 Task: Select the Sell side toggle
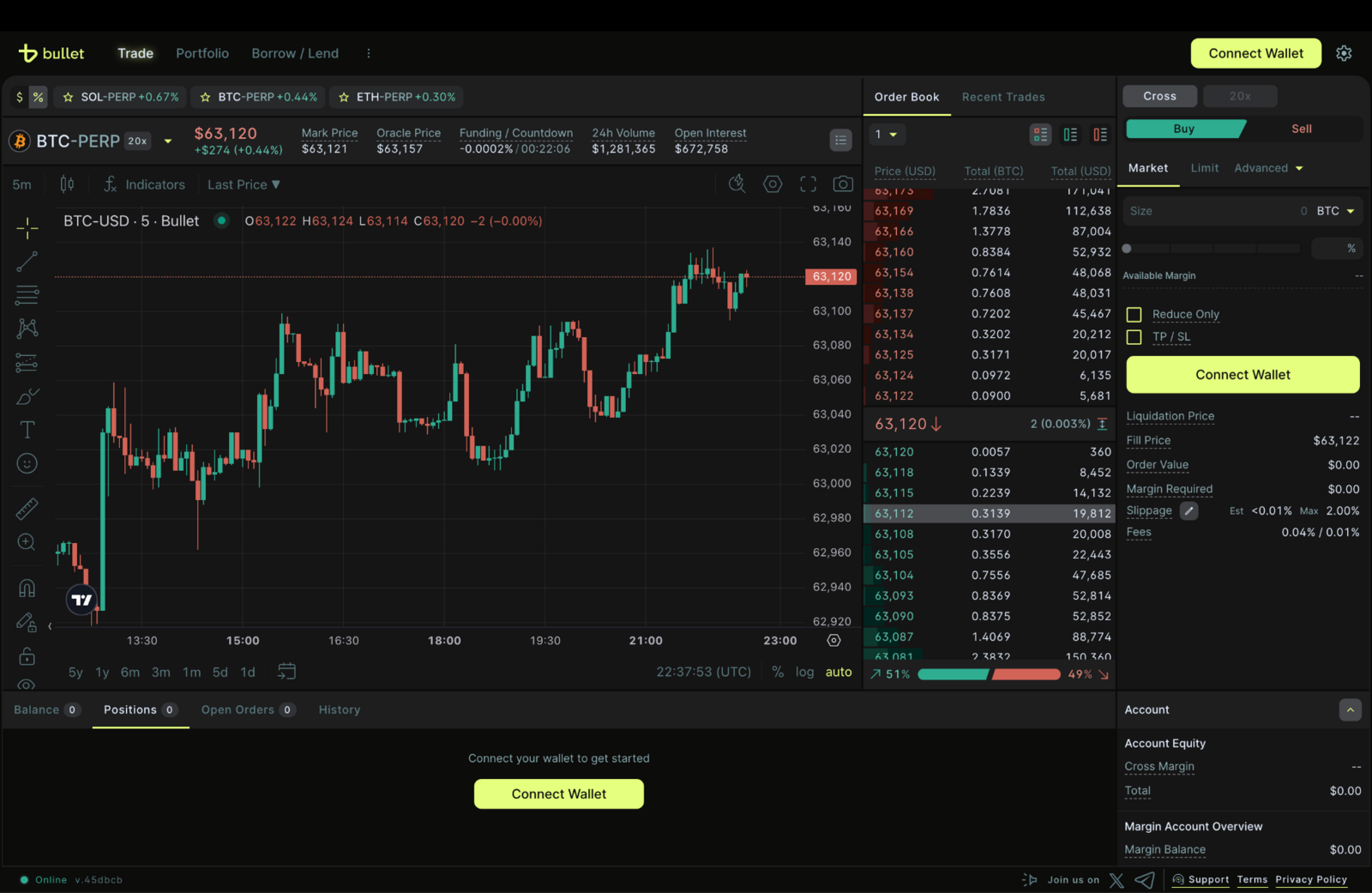[x=1302, y=129]
